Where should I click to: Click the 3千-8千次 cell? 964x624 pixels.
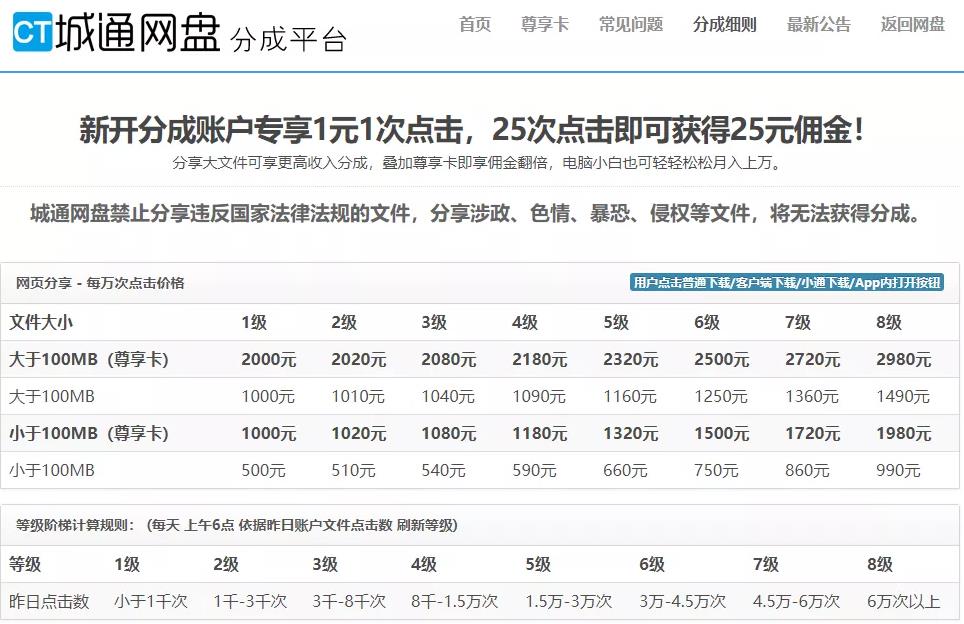click(349, 601)
